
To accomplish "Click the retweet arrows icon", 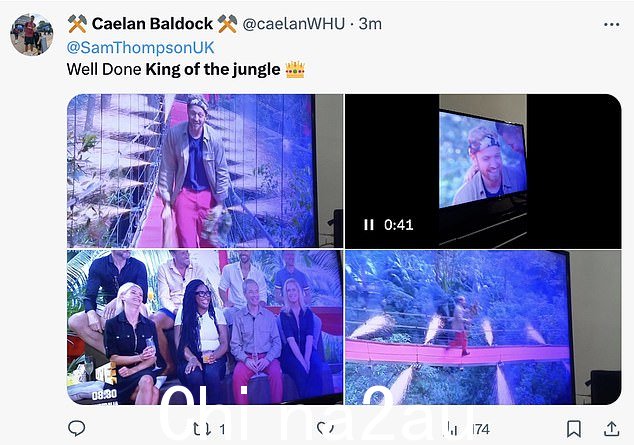I will click(x=201, y=429).
